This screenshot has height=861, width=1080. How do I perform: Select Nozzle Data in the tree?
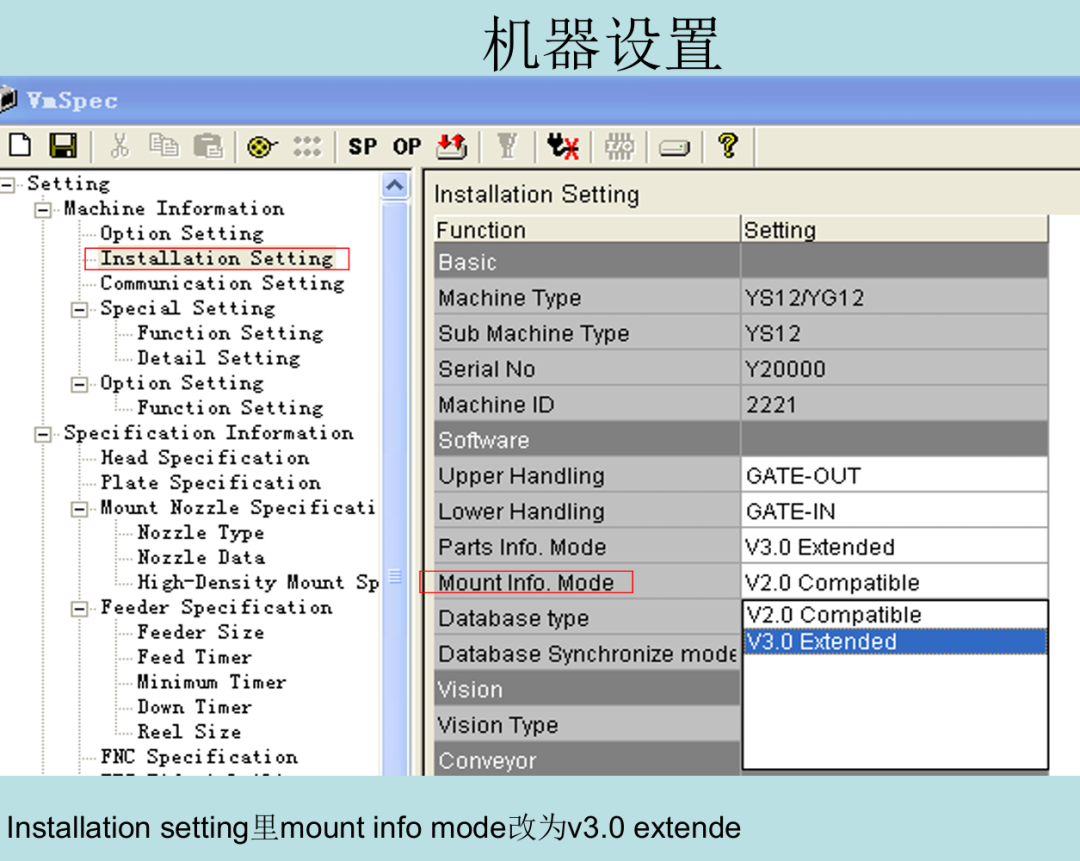(x=201, y=557)
